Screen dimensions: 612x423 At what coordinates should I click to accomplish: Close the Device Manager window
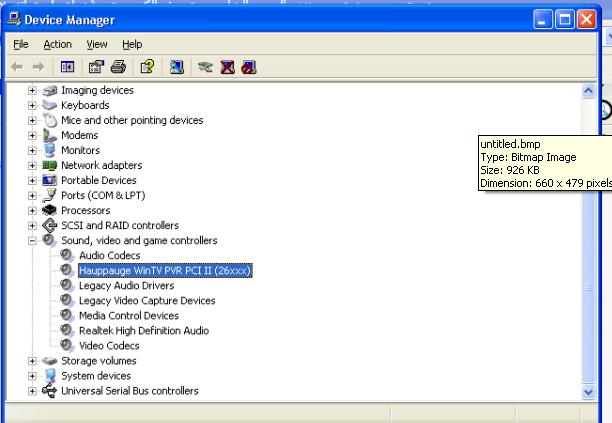pos(587,20)
